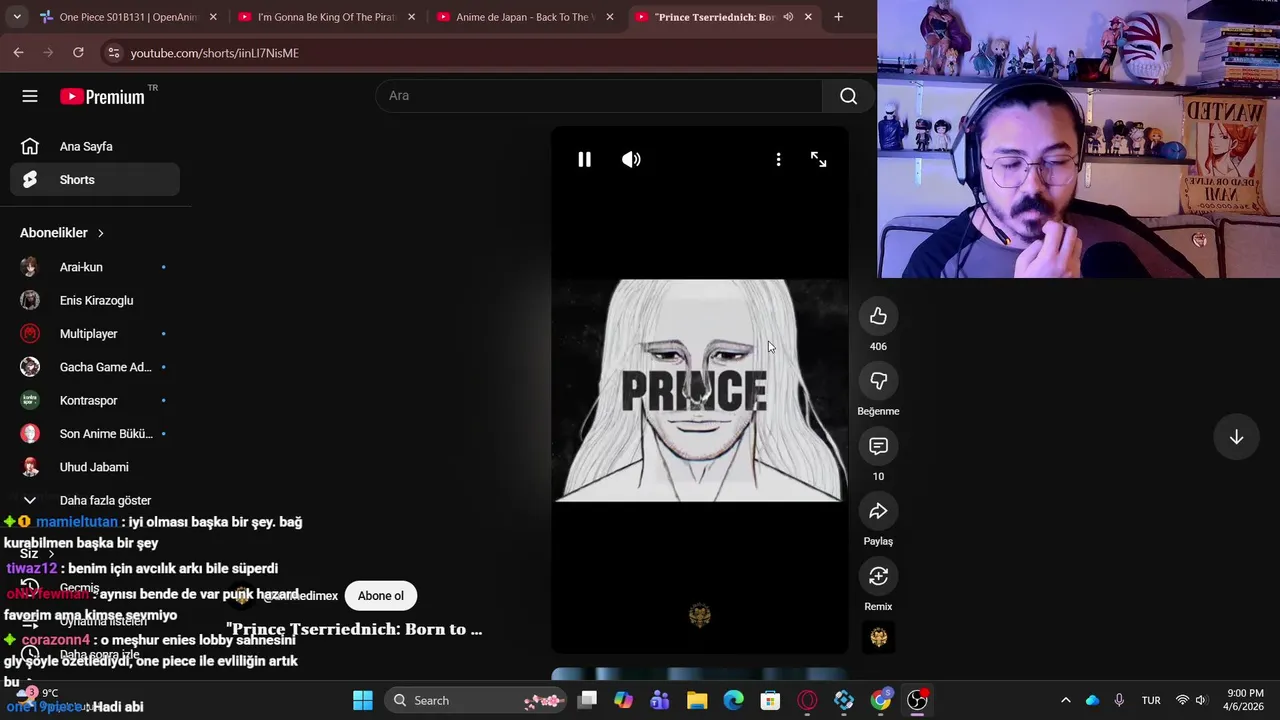Open Opera browser from the taskbar
This screenshot has width=1280, height=720.
pyautogui.click(x=807, y=700)
